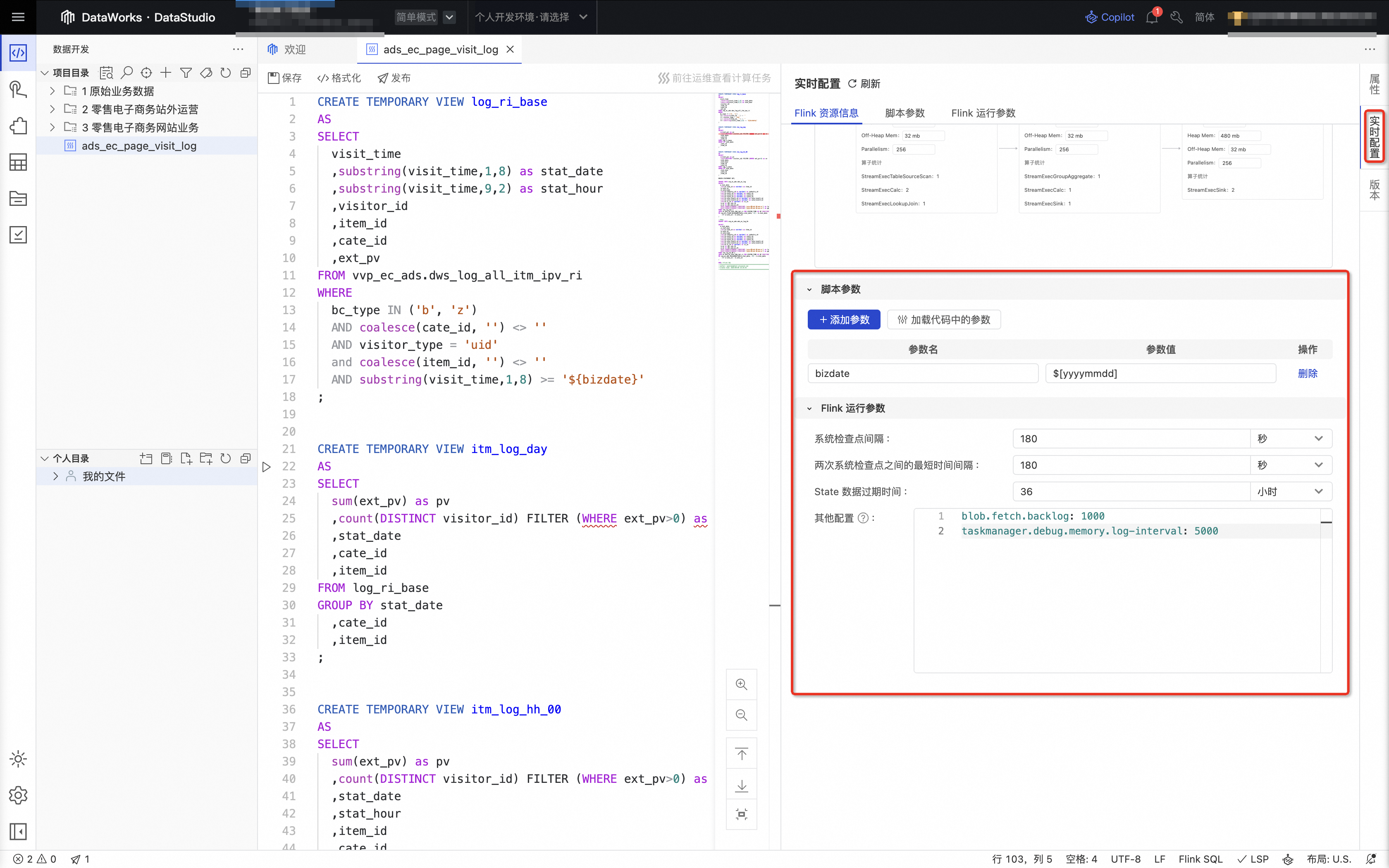The width and height of the screenshot is (1389, 868).
Task: Collapse the 项目目录 section
Action: tap(44, 73)
